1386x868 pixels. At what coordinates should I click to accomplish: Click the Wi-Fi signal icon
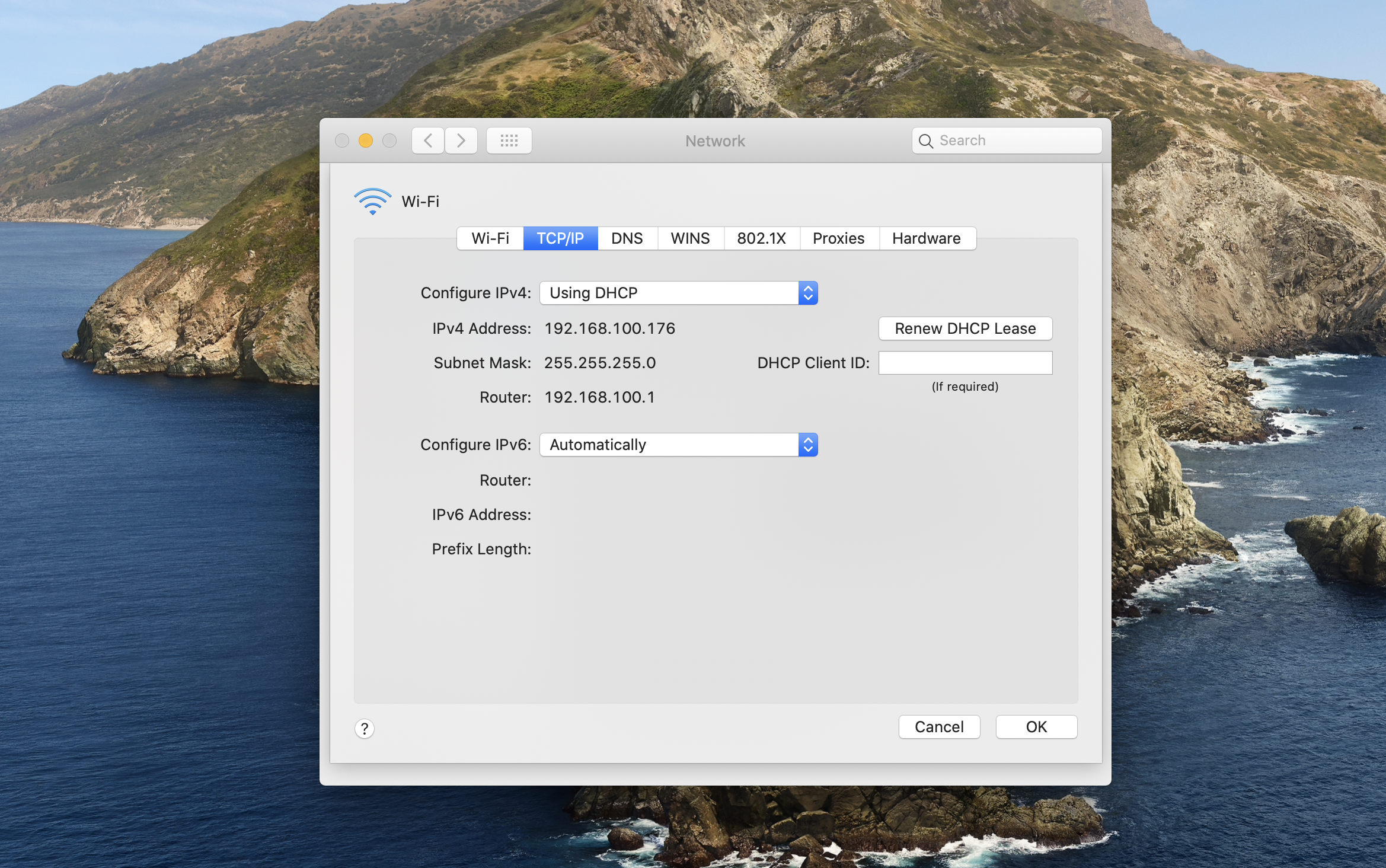click(x=372, y=202)
